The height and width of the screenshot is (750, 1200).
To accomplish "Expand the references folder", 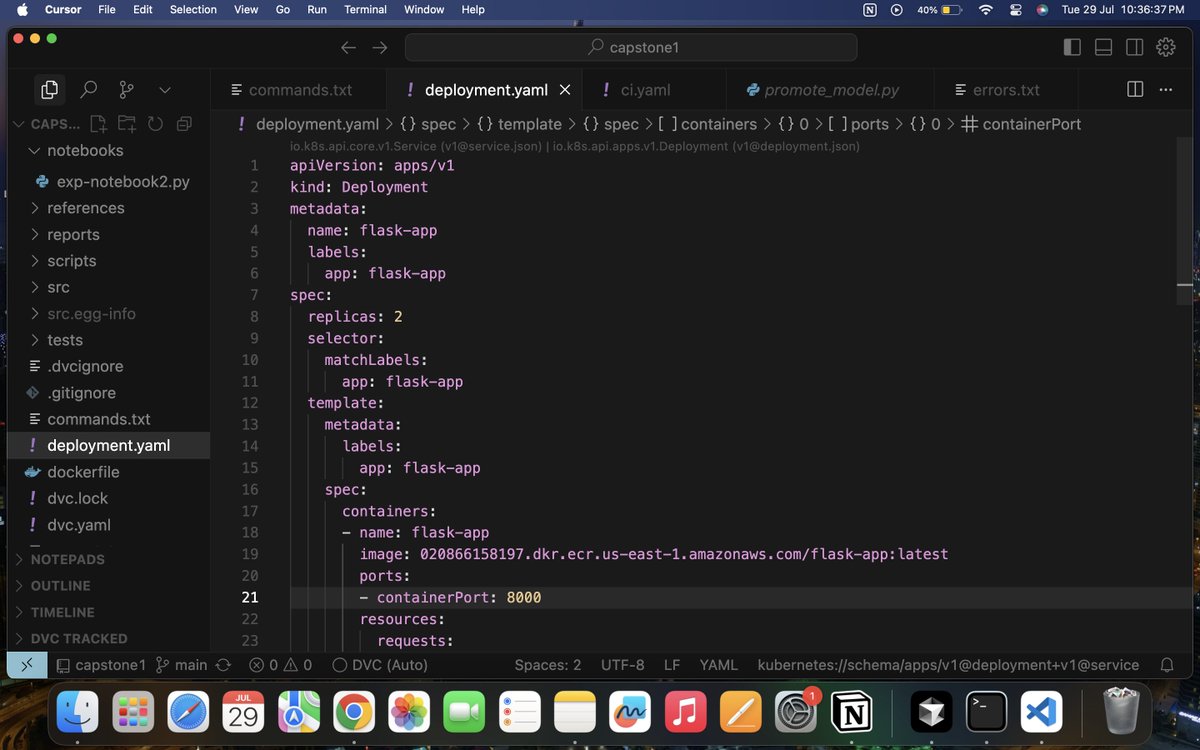I will coord(109,208).
